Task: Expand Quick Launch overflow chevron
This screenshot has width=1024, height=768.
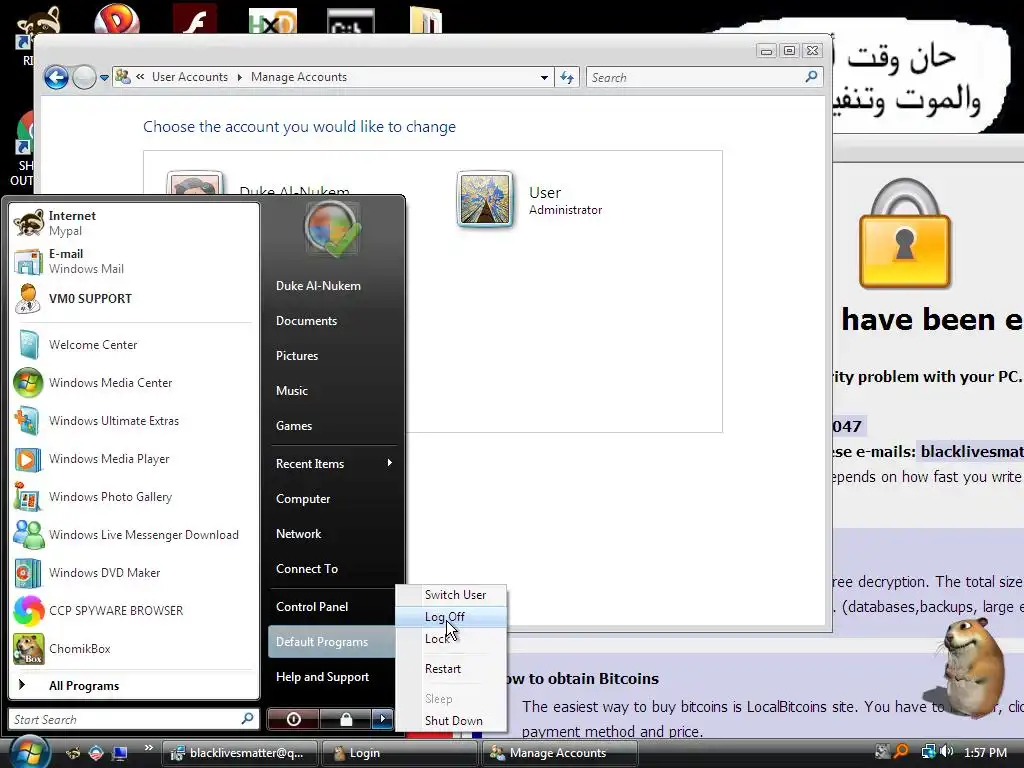Action: pos(149,748)
